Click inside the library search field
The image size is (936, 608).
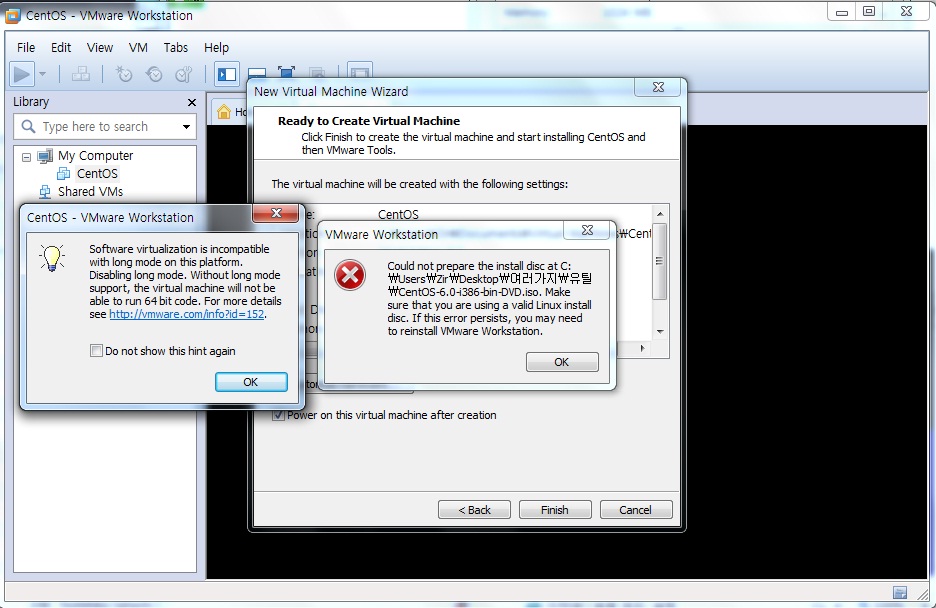pyautogui.click(x=100, y=127)
